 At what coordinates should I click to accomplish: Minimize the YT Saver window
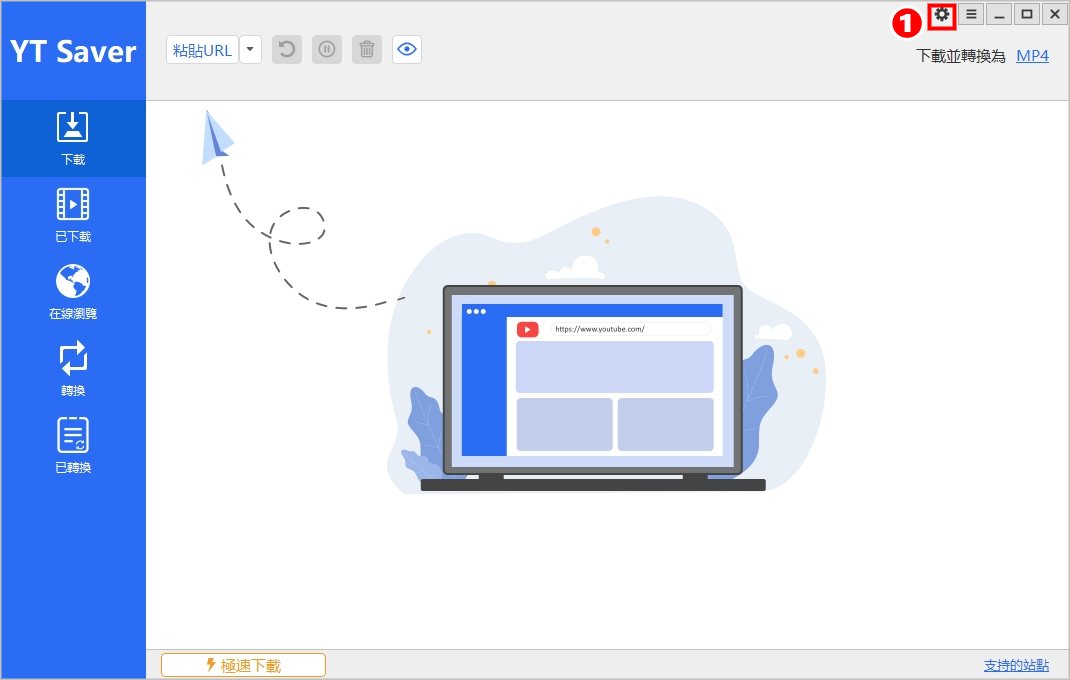coord(999,14)
